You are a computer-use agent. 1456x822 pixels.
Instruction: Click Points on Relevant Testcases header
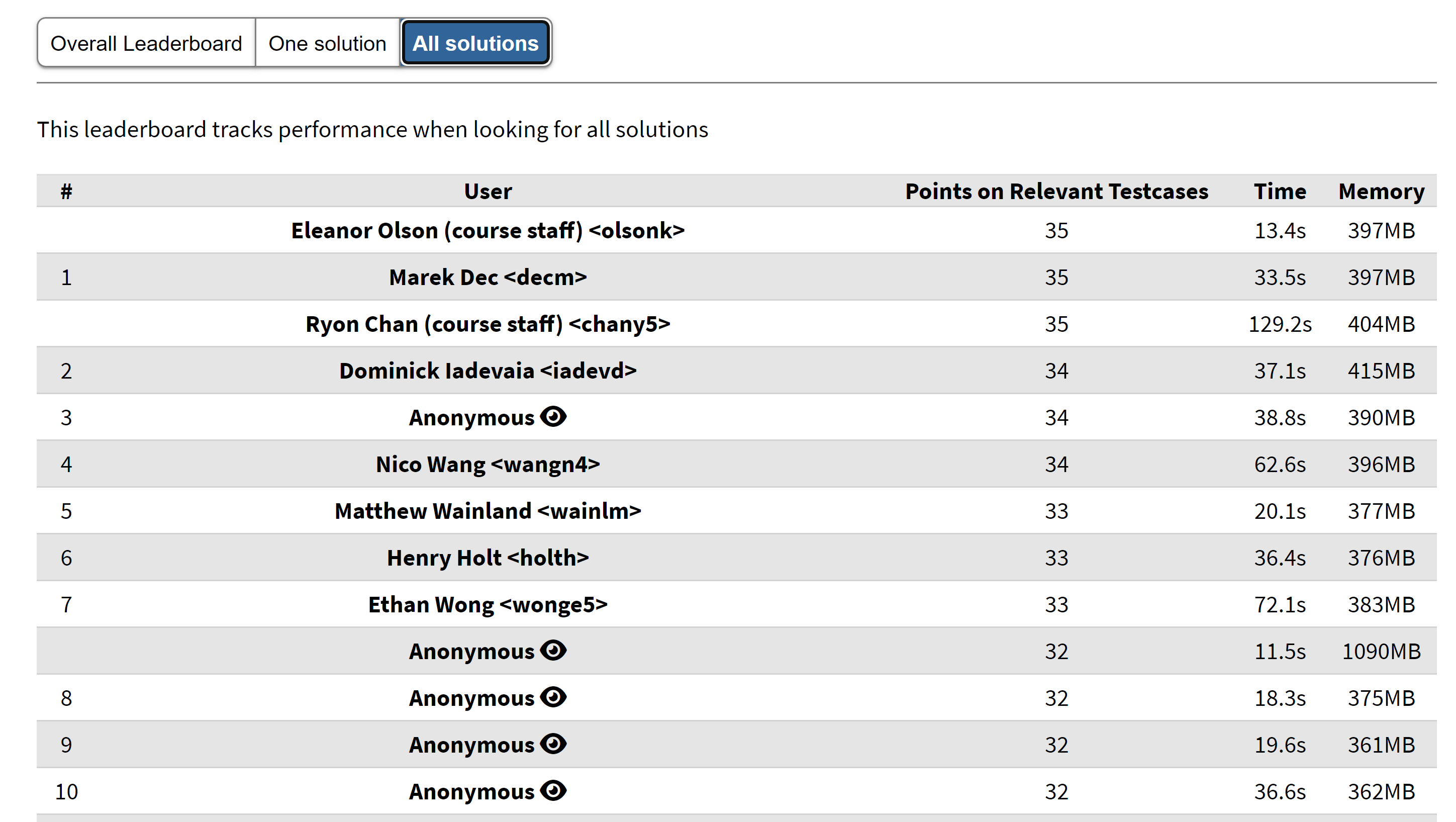click(1056, 191)
